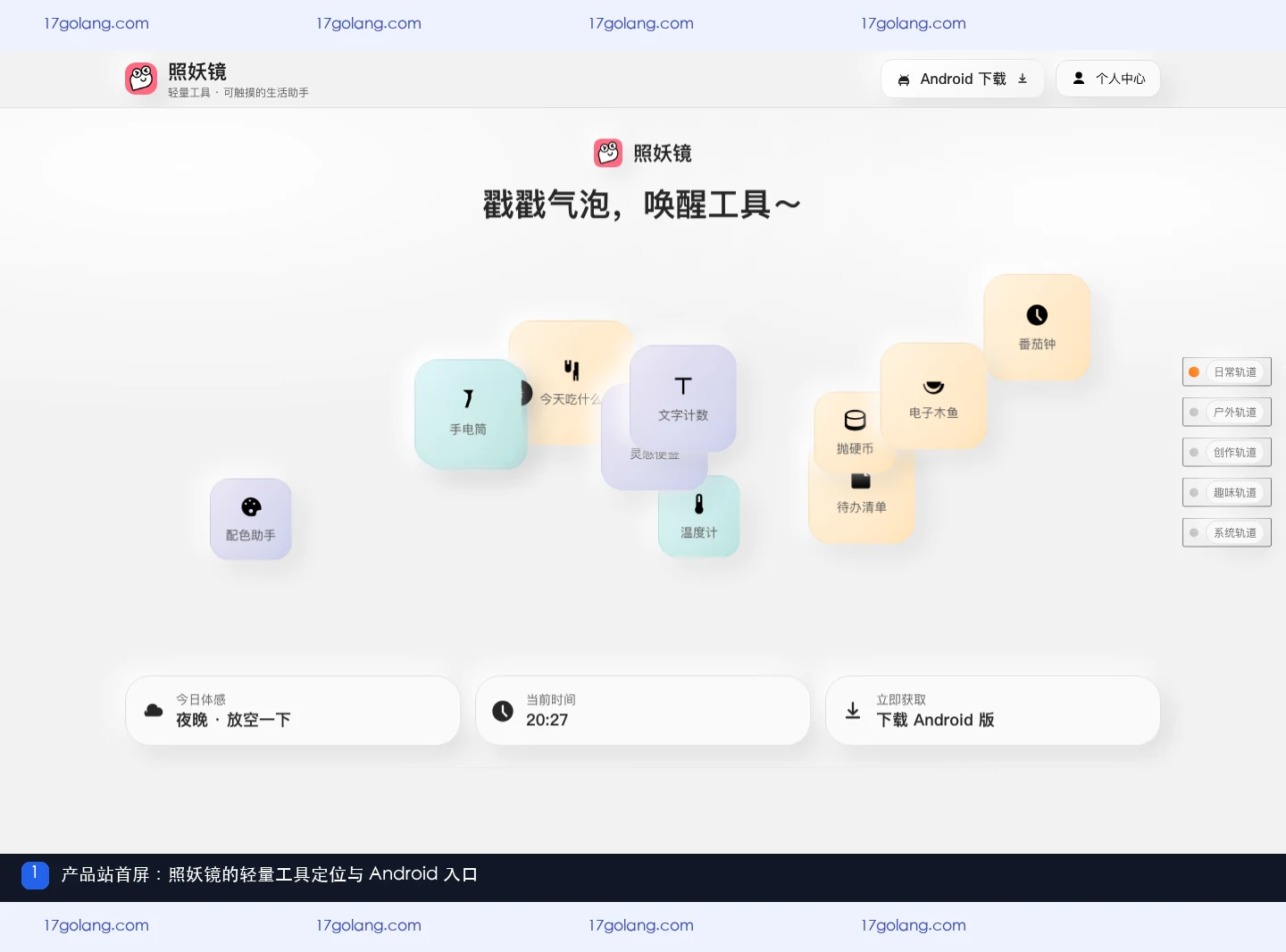Click the 夜晚 · 放空一下 mood card

click(x=293, y=711)
